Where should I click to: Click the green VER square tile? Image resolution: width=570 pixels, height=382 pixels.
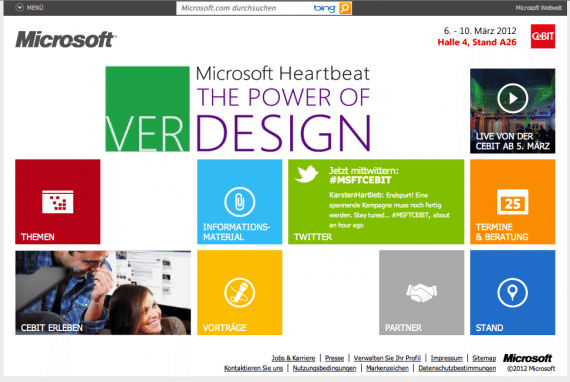tap(147, 109)
